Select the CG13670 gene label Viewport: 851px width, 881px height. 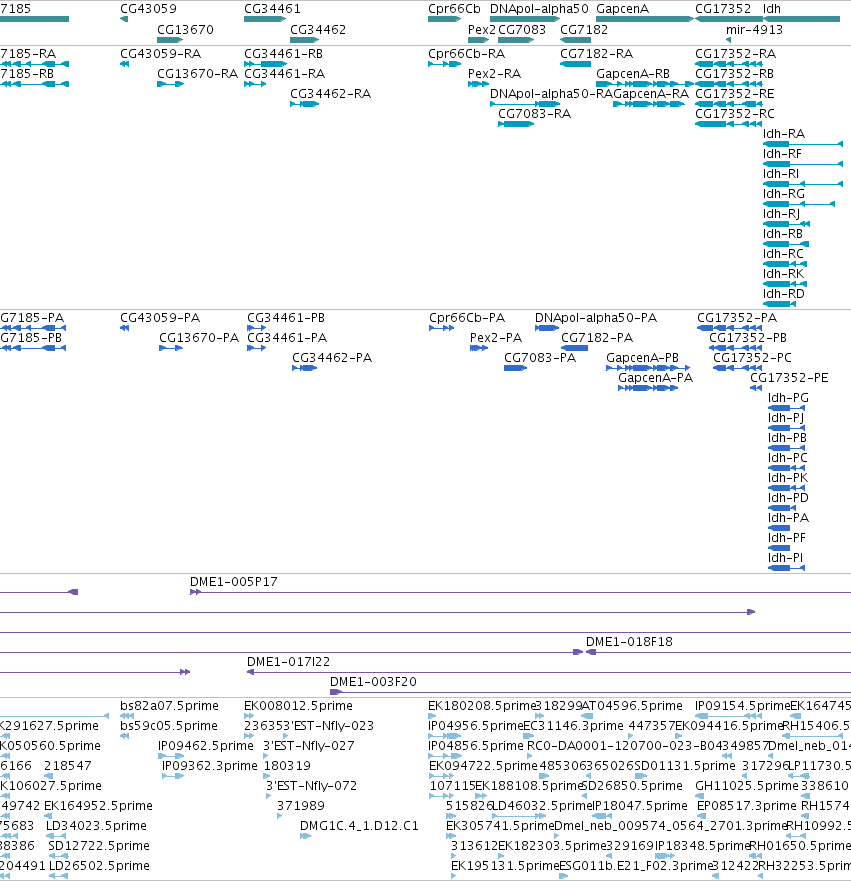tap(185, 30)
